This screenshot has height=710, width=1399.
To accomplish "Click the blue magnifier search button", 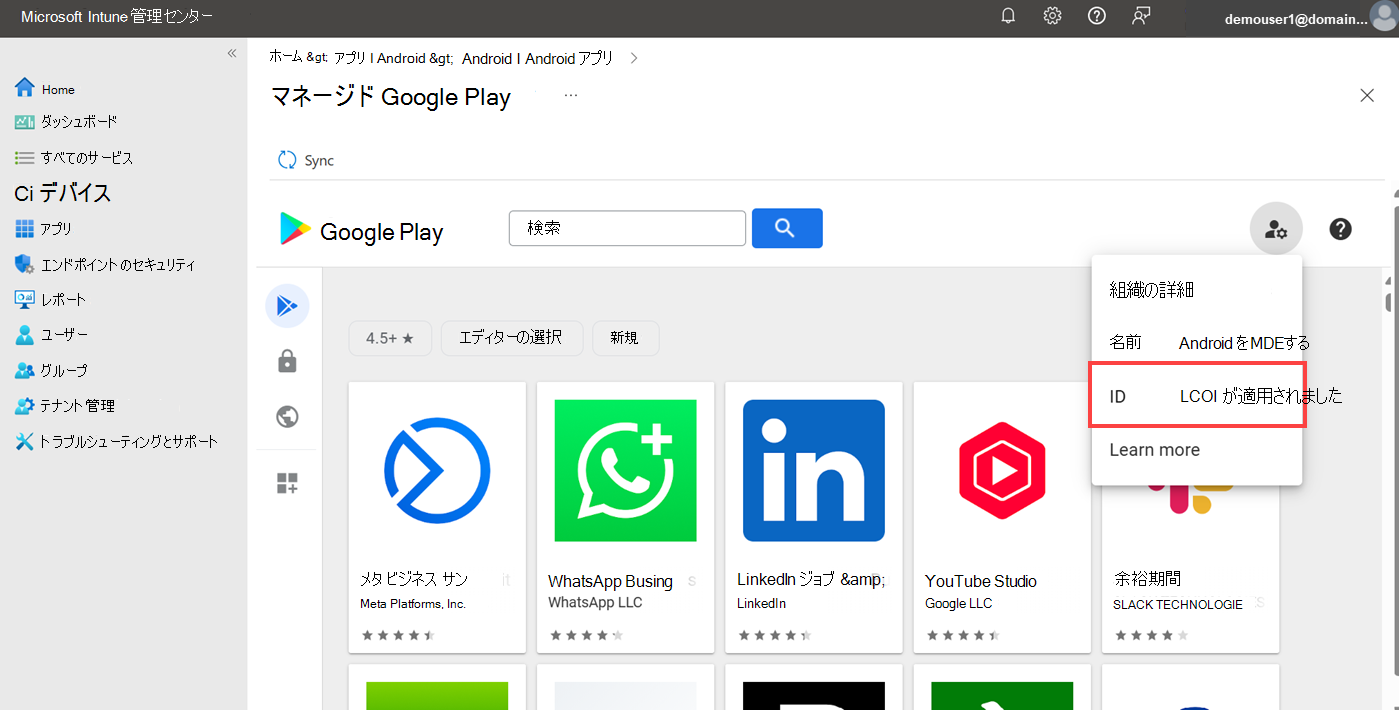I will point(787,228).
